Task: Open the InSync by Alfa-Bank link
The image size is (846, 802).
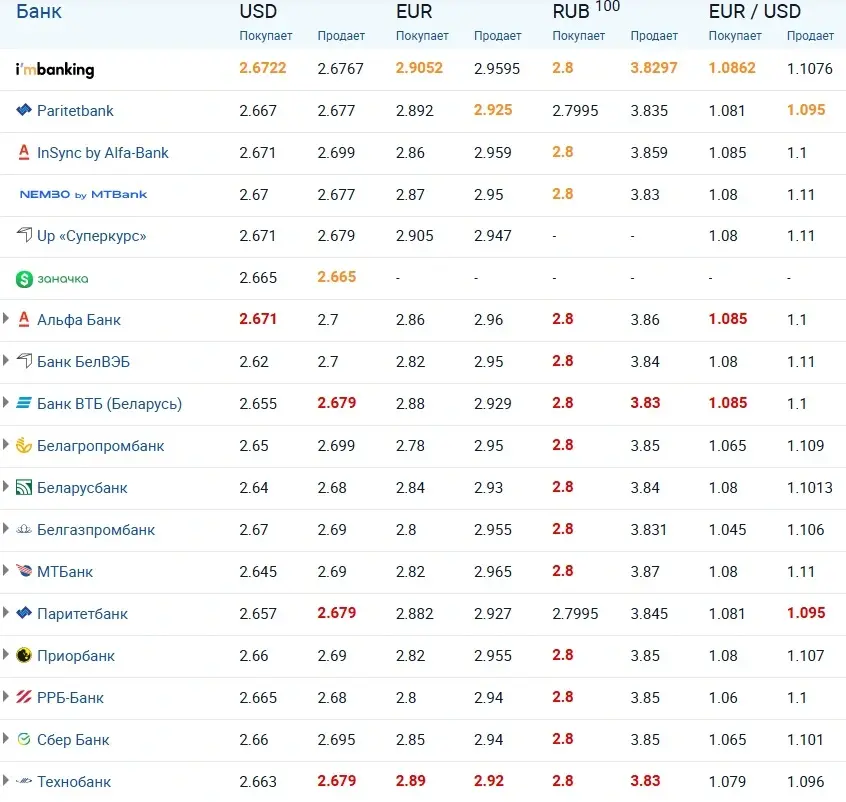Action: [103, 153]
